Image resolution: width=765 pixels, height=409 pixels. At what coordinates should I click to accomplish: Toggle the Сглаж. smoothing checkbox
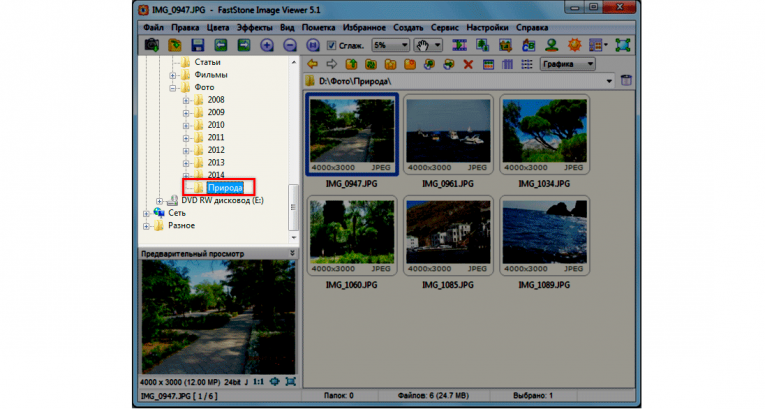[x=331, y=46]
